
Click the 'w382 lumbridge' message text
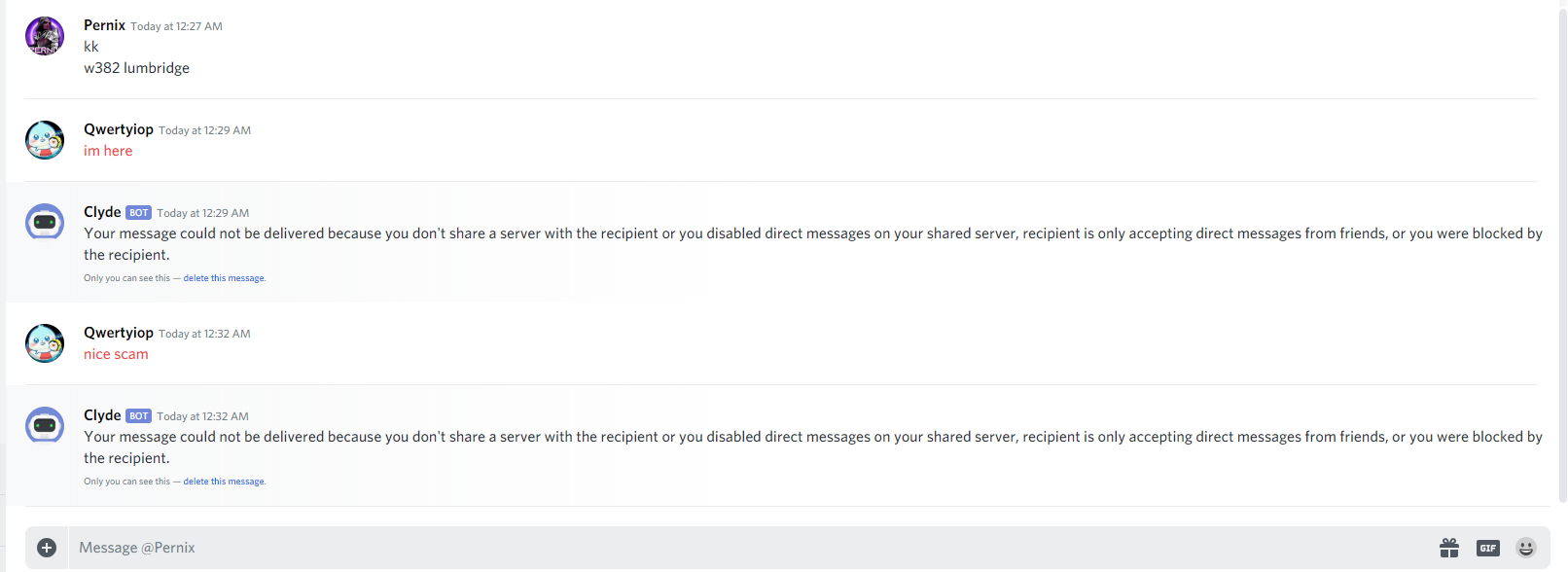pos(136,68)
